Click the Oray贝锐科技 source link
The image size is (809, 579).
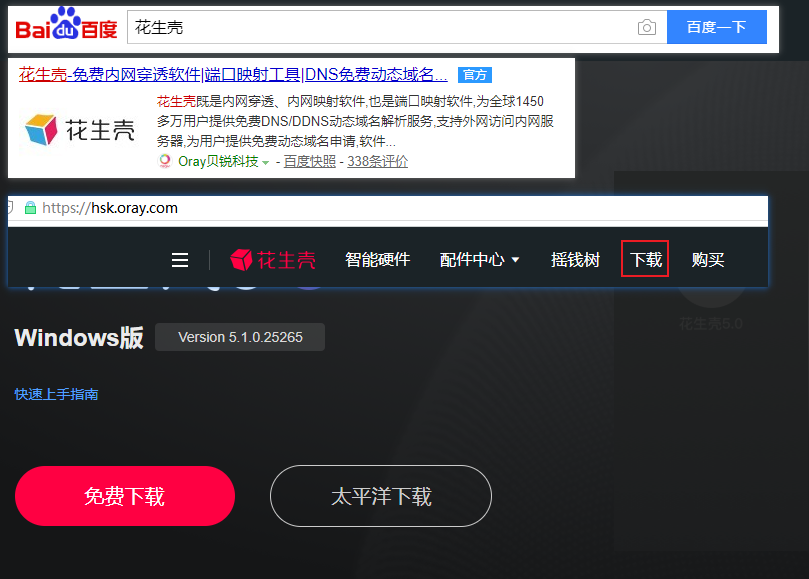click(218, 162)
